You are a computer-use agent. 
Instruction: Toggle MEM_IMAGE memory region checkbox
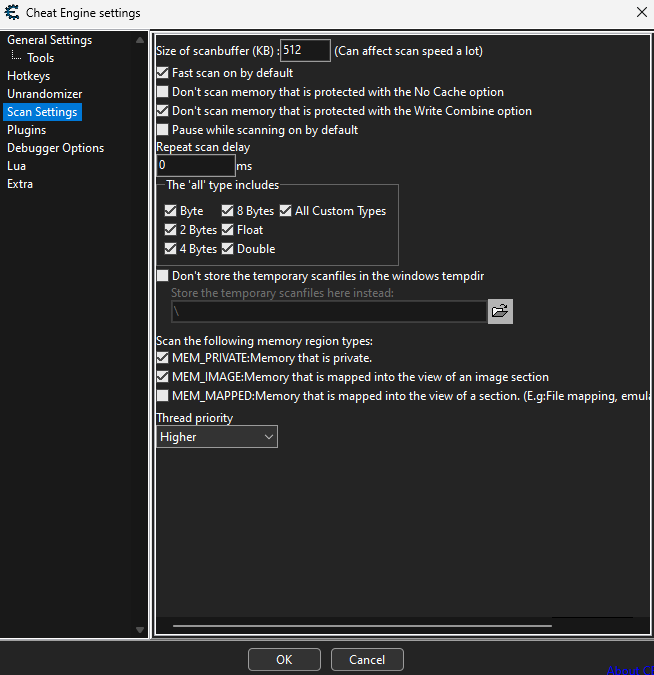tap(163, 377)
